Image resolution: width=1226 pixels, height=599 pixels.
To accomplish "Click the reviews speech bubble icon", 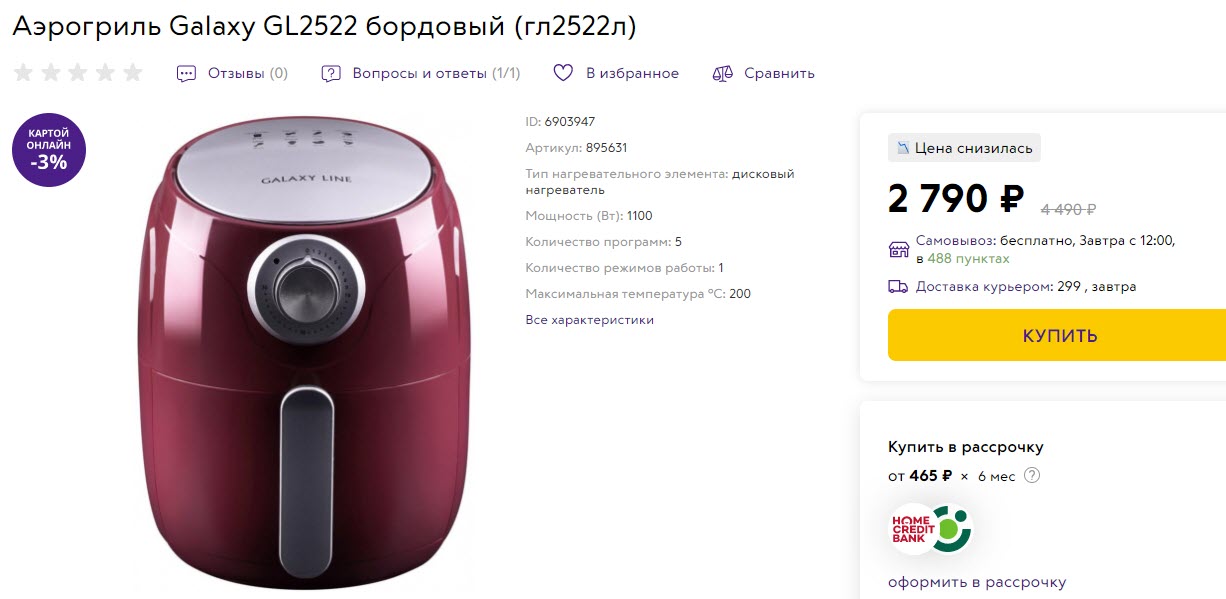I will 184,73.
